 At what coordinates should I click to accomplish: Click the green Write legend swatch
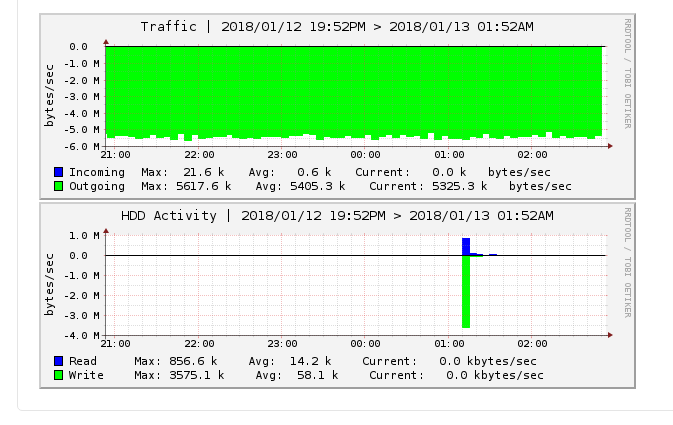tap(59, 375)
